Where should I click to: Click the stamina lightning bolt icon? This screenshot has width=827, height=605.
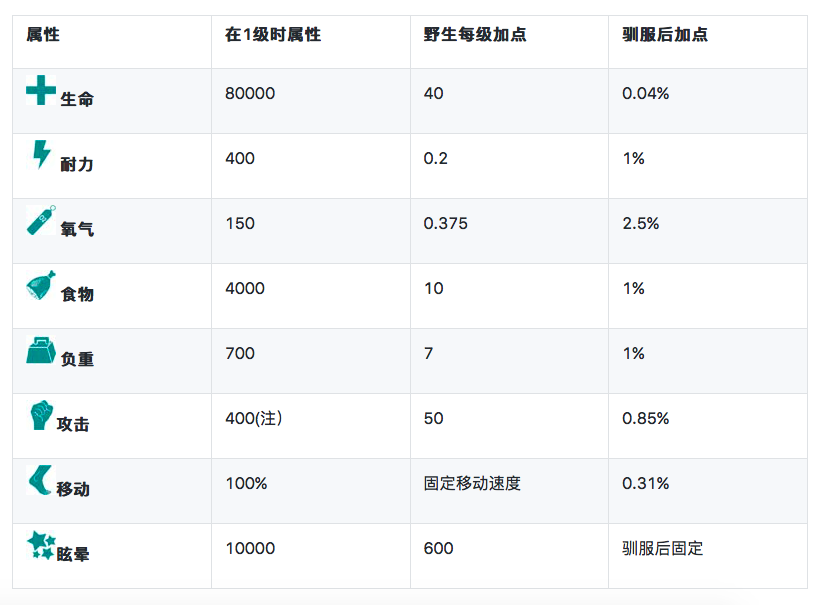click(41, 155)
